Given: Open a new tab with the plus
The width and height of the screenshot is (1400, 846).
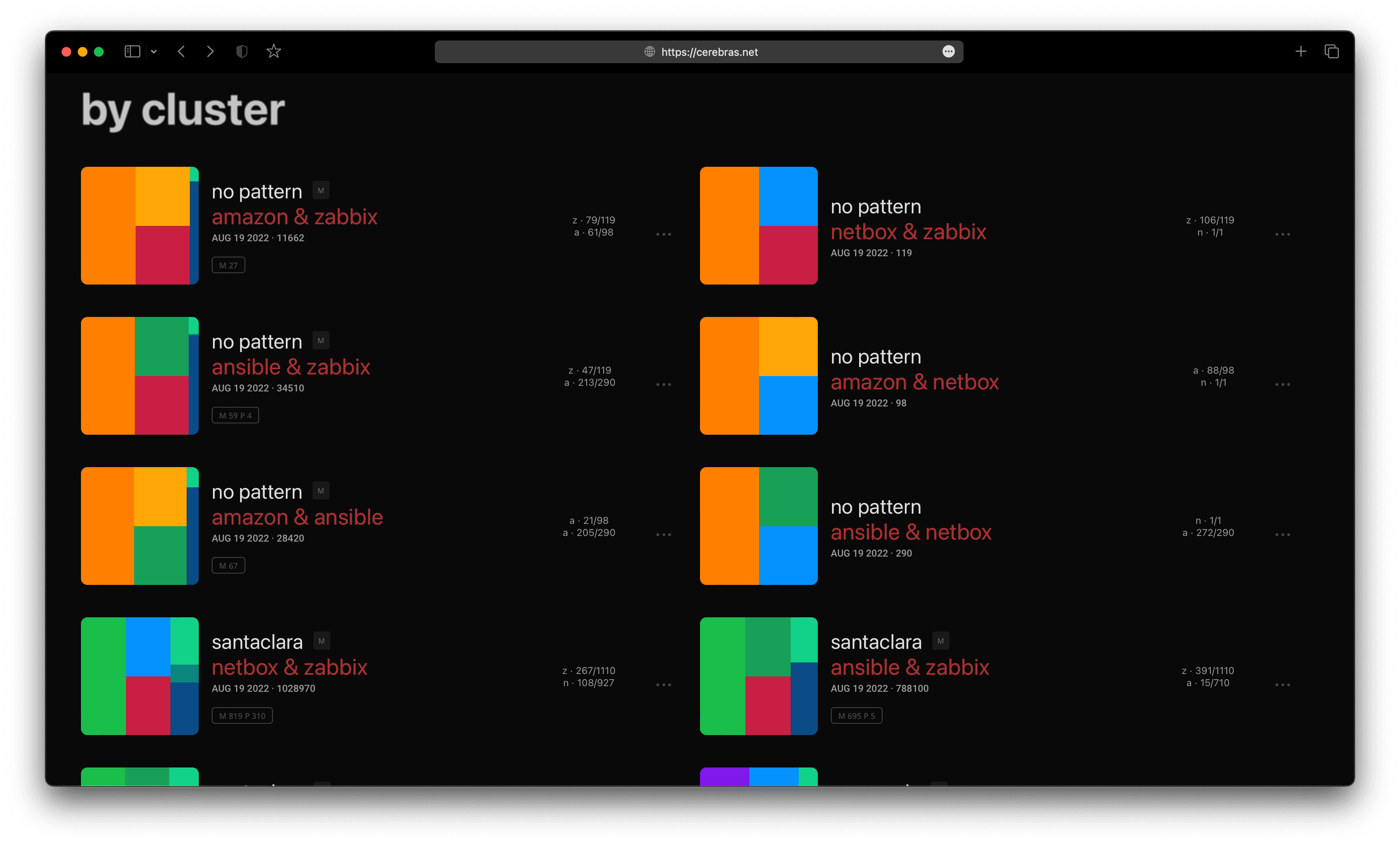Looking at the screenshot, I should pos(1300,52).
